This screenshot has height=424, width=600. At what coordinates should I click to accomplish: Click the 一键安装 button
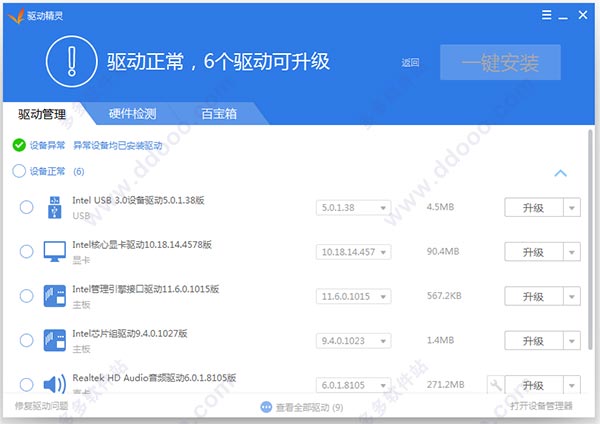pyautogui.click(x=501, y=62)
